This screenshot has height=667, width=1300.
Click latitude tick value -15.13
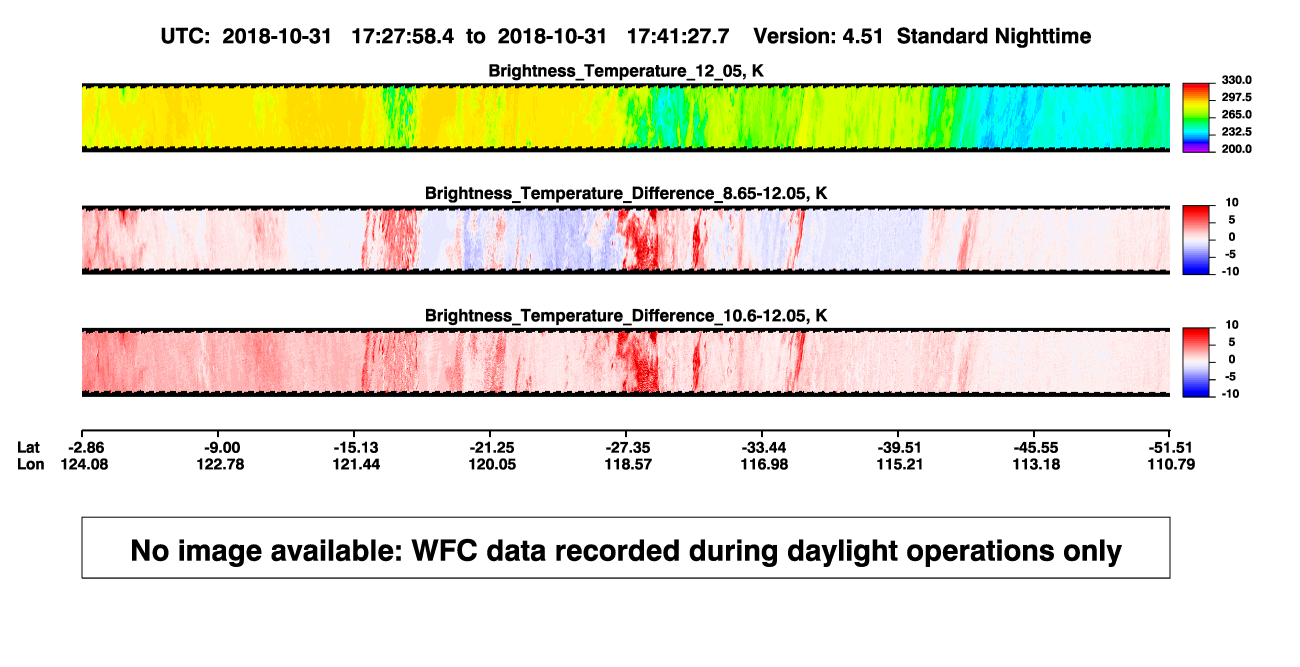tap(357, 448)
